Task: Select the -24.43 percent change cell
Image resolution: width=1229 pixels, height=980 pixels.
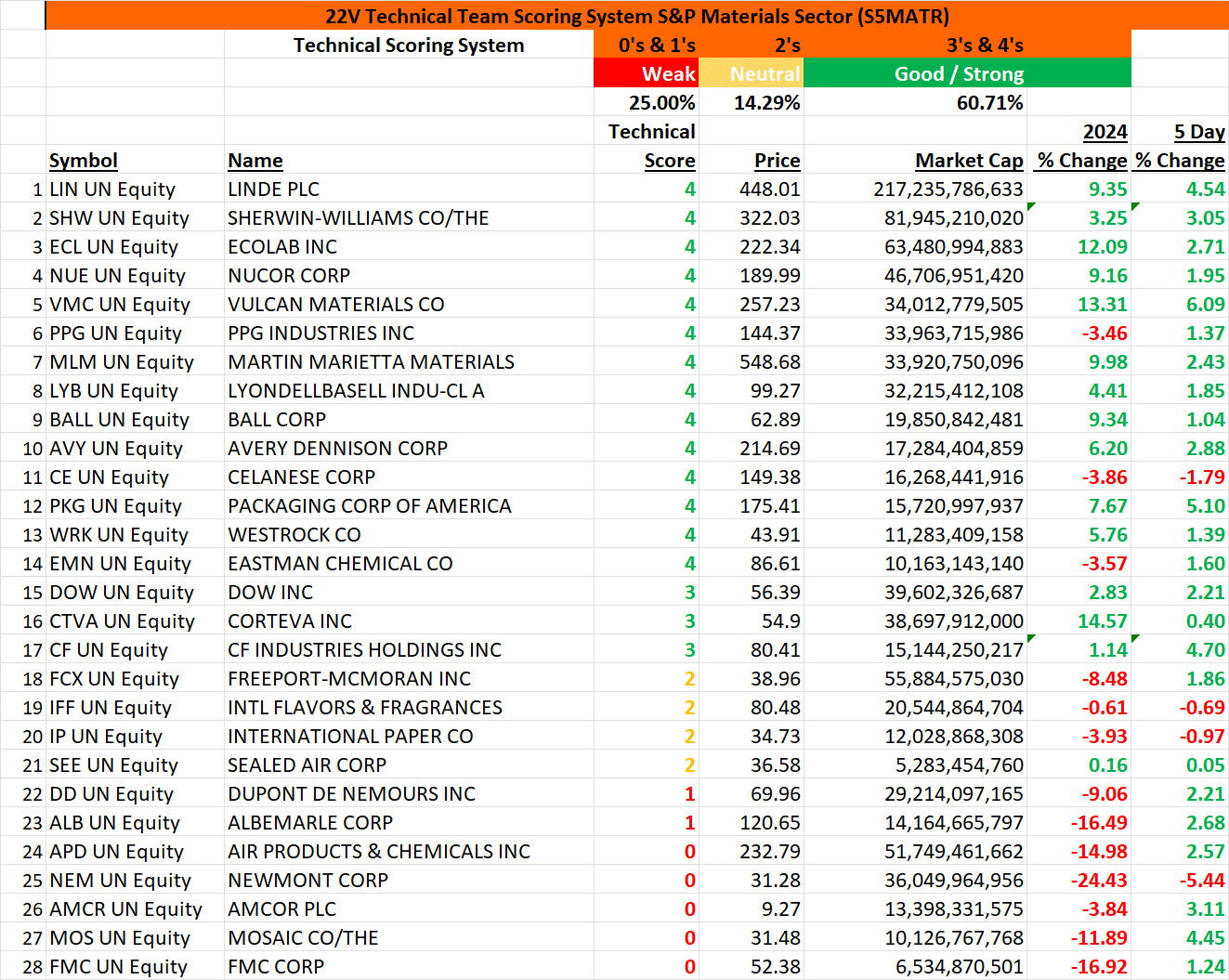Action: 1079,880
